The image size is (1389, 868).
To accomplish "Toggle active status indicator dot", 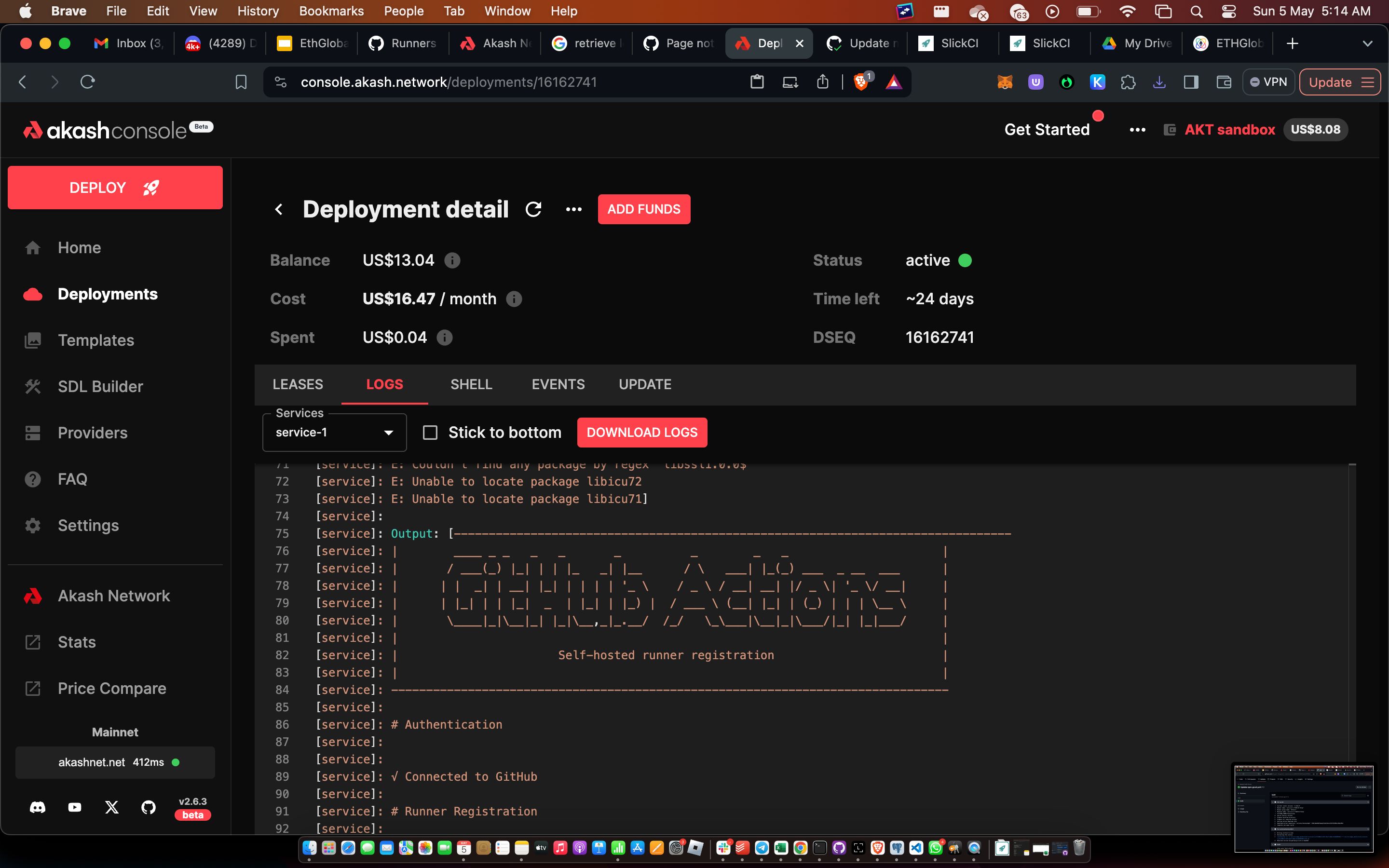I will click(x=965, y=260).
